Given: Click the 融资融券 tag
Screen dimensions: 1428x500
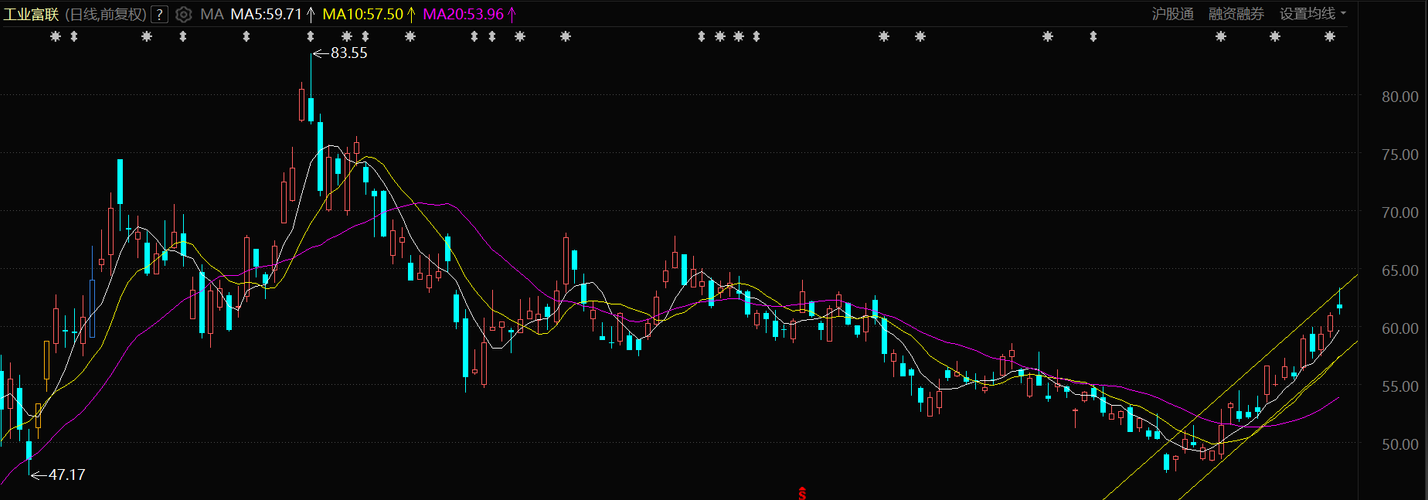Looking at the screenshot, I should pos(1236,14).
